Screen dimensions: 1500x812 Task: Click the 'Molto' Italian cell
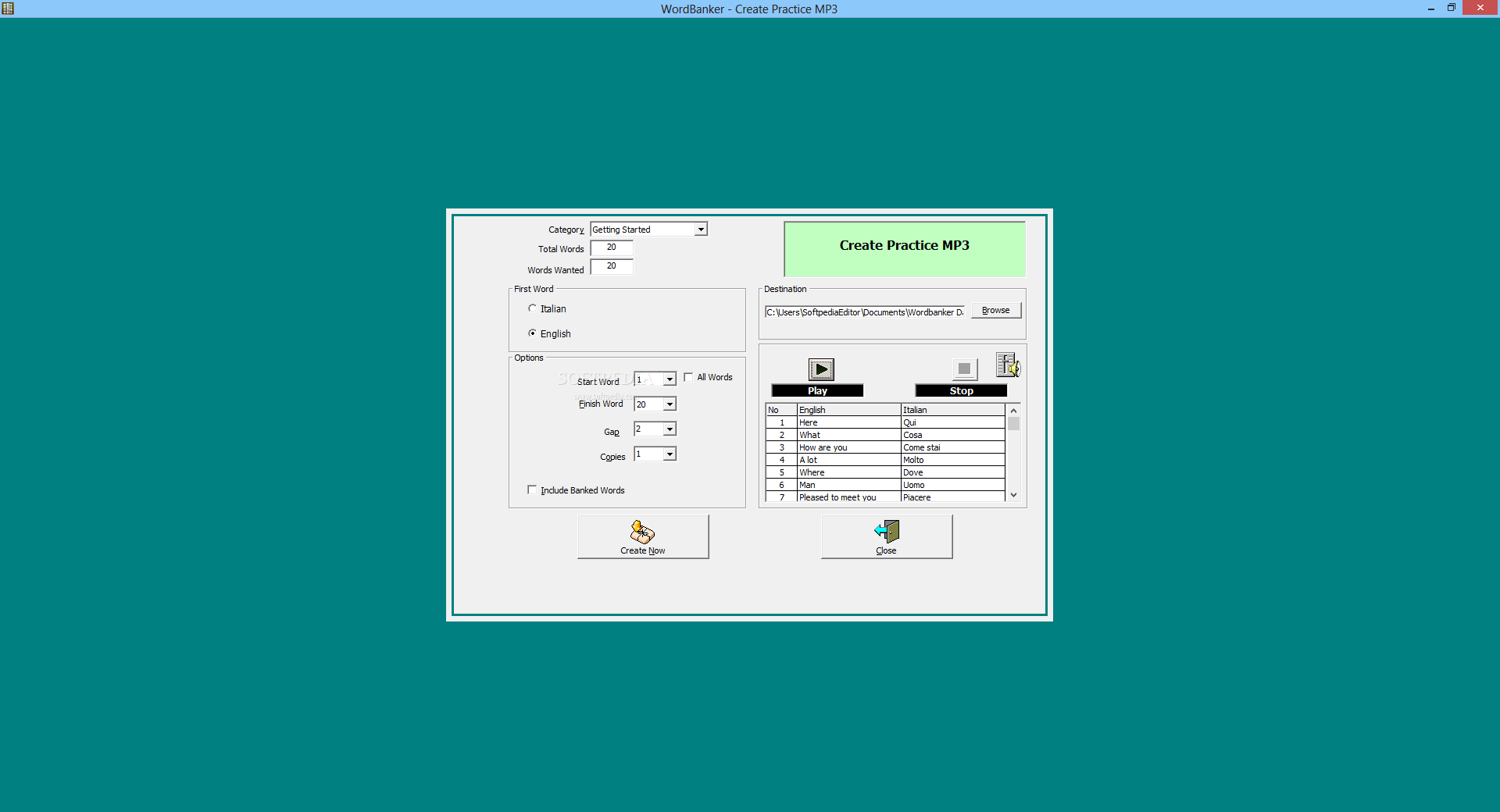952,460
